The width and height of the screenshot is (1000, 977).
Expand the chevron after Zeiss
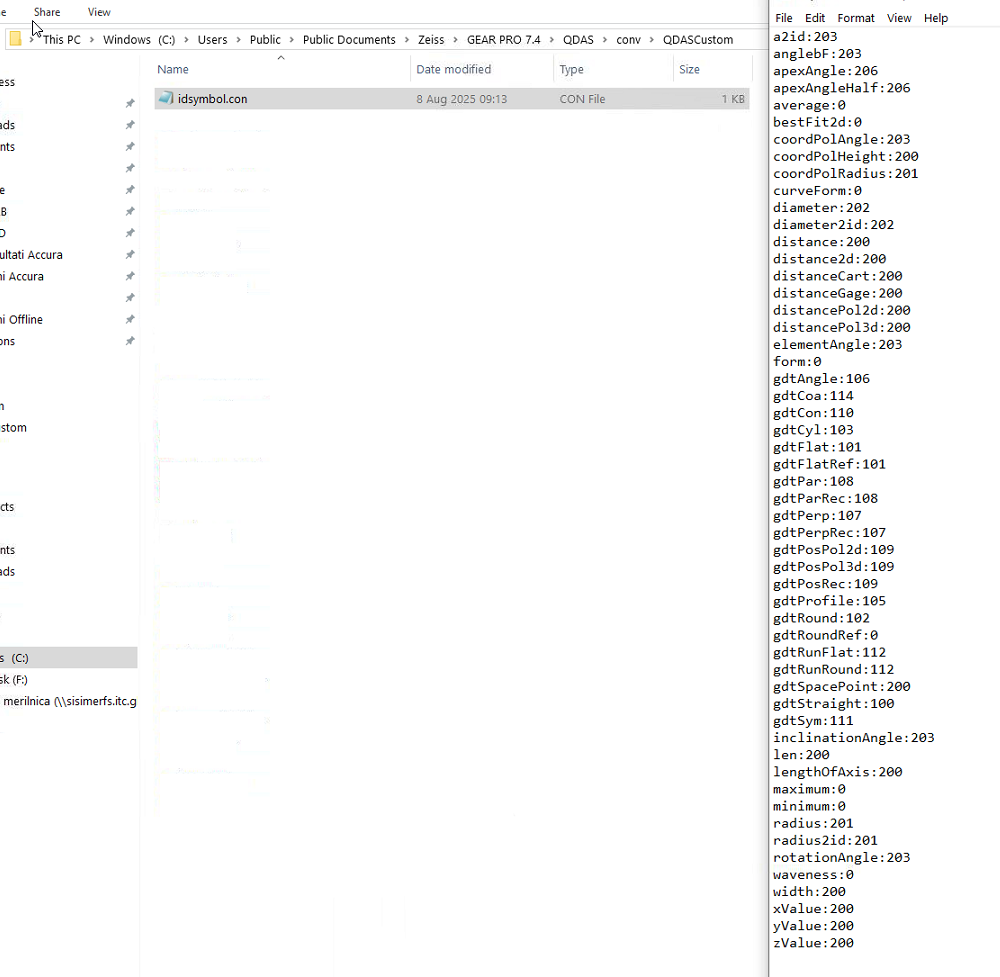(455, 40)
